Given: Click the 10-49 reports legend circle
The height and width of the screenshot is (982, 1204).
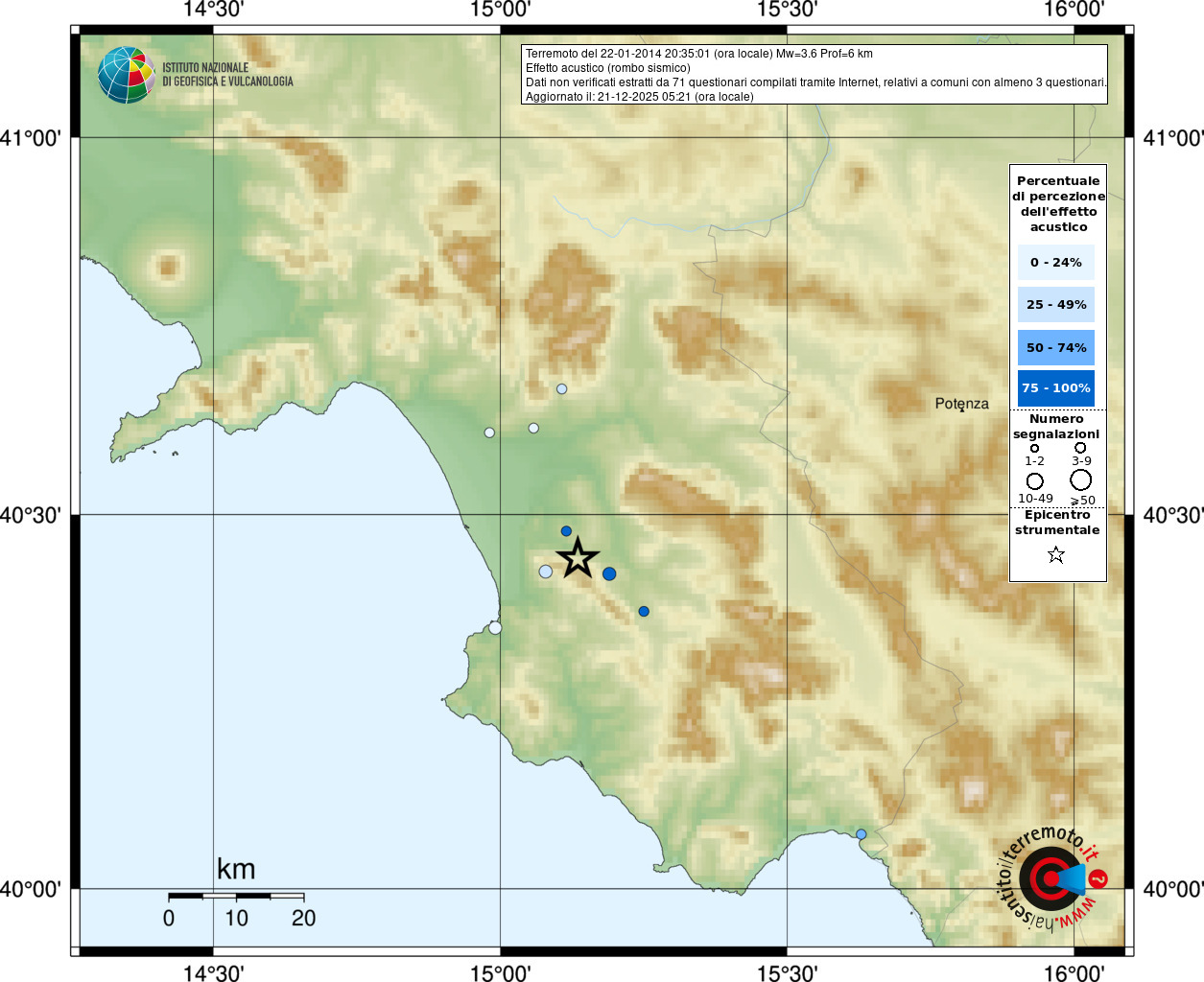Looking at the screenshot, I should click(1034, 480).
